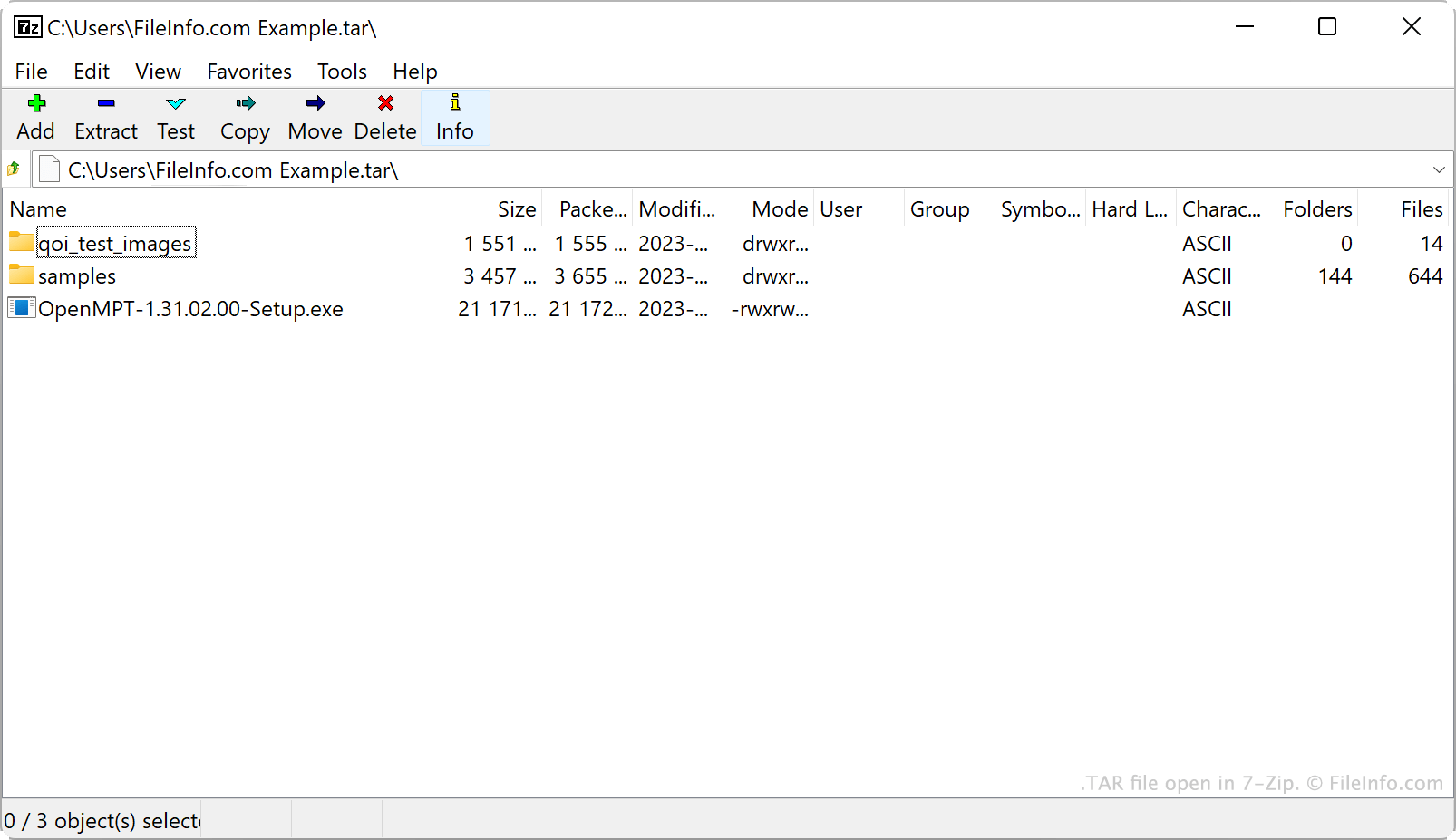This screenshot has width=1456, height=840.
Task: Select the qoi_test_images folder
Action: [x=115, y=243]
